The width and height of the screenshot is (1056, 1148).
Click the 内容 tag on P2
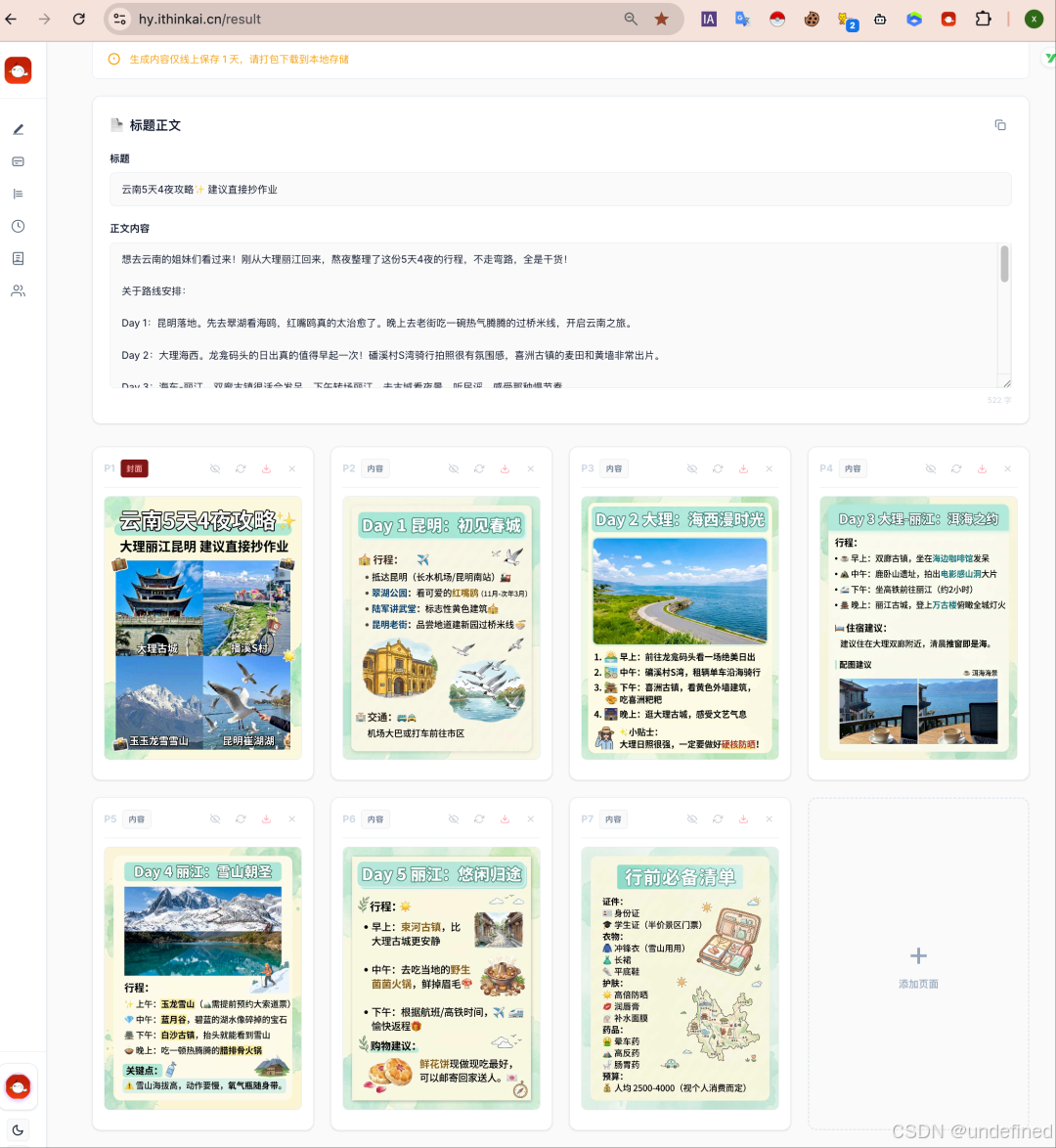[x=374, y=468]
